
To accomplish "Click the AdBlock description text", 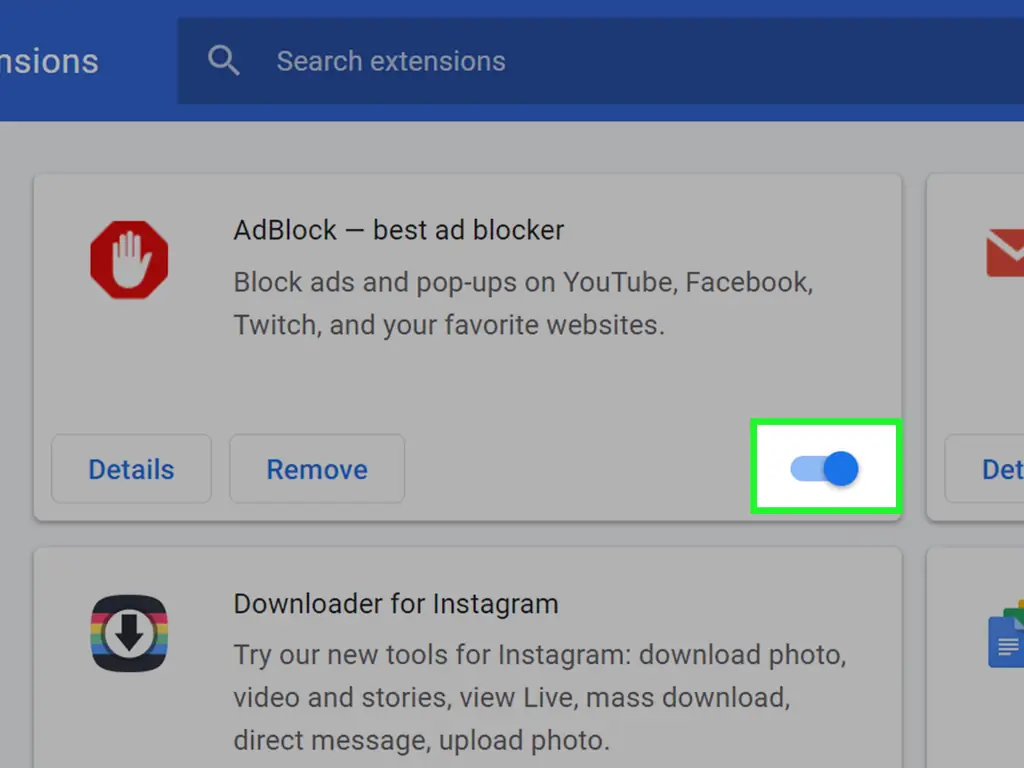I will (522, 303).
